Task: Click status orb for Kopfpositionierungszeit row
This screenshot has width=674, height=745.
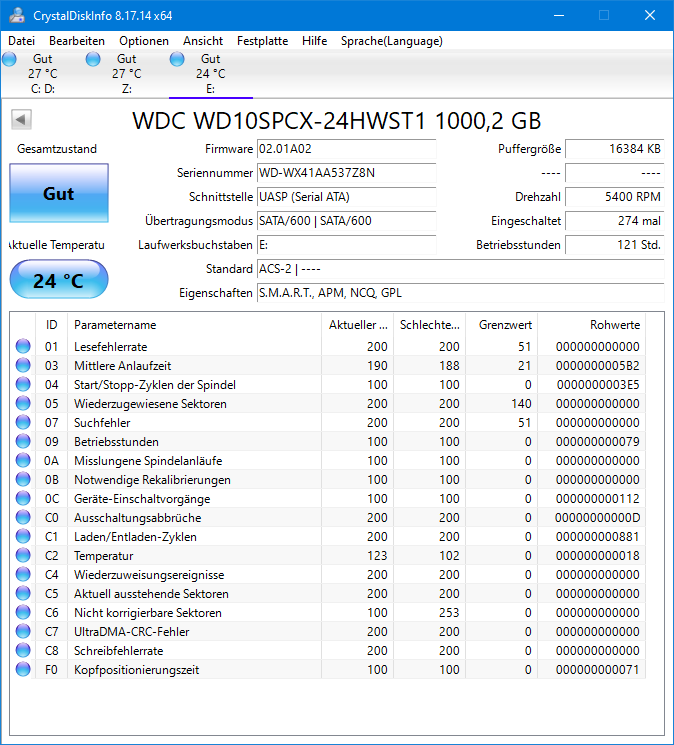Action: 23,669
